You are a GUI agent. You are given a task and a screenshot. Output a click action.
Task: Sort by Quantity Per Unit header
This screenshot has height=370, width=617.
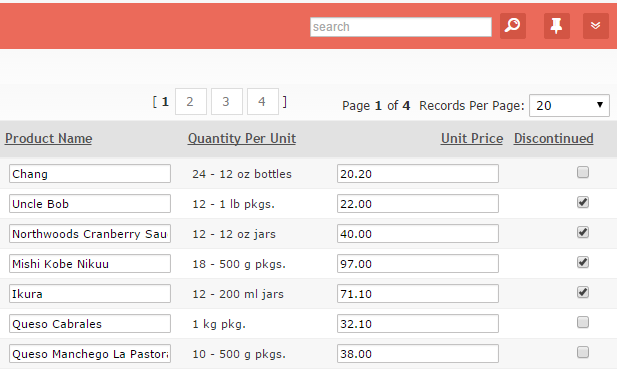[242, 139]
